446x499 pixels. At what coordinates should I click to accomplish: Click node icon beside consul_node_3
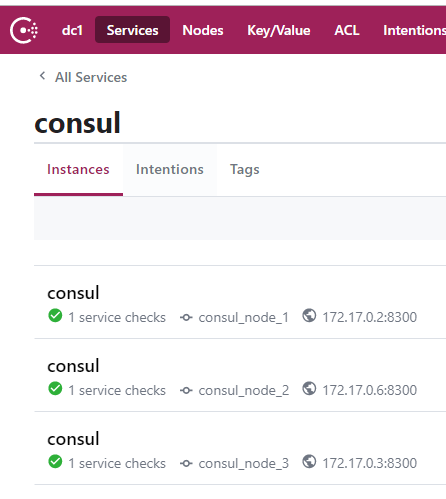(x=186, y=464)
